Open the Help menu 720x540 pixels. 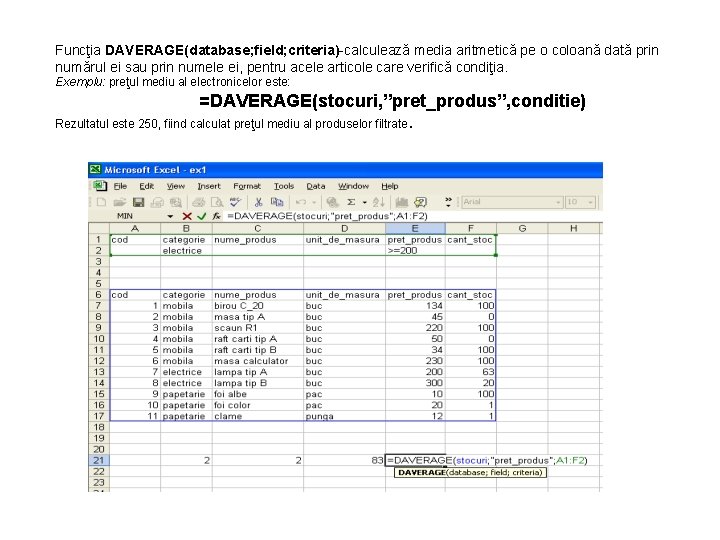point(389,186)
